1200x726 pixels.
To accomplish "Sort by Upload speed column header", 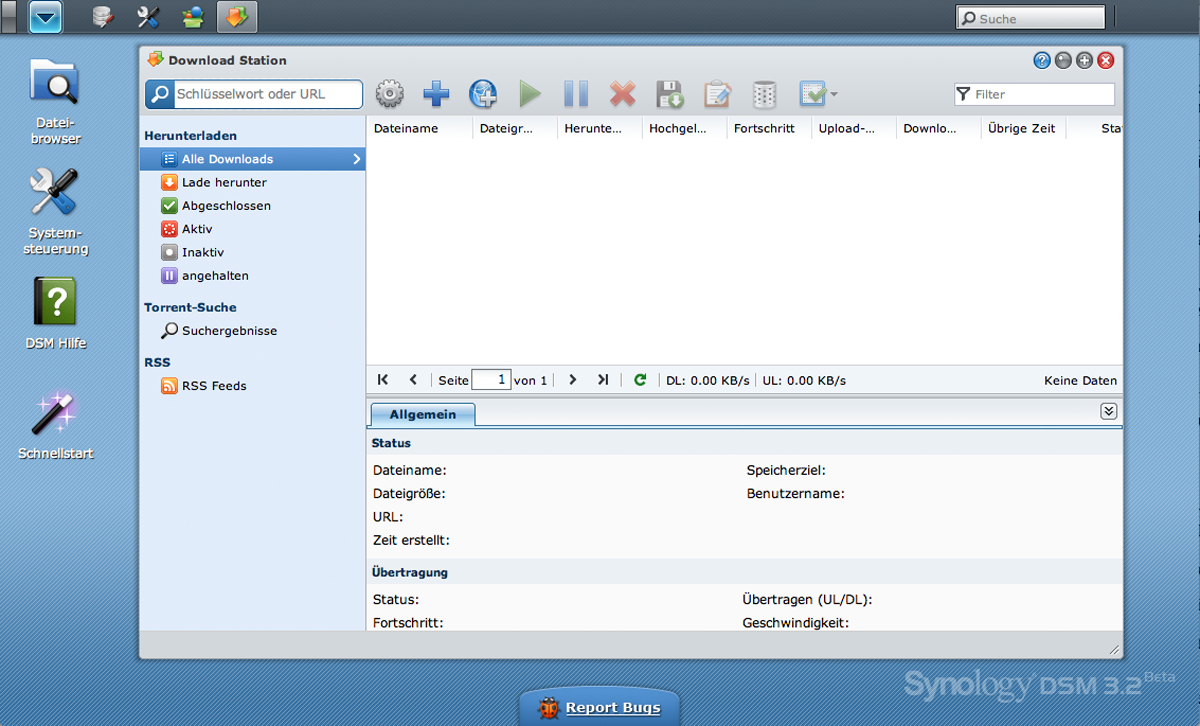I will [853, 128].
